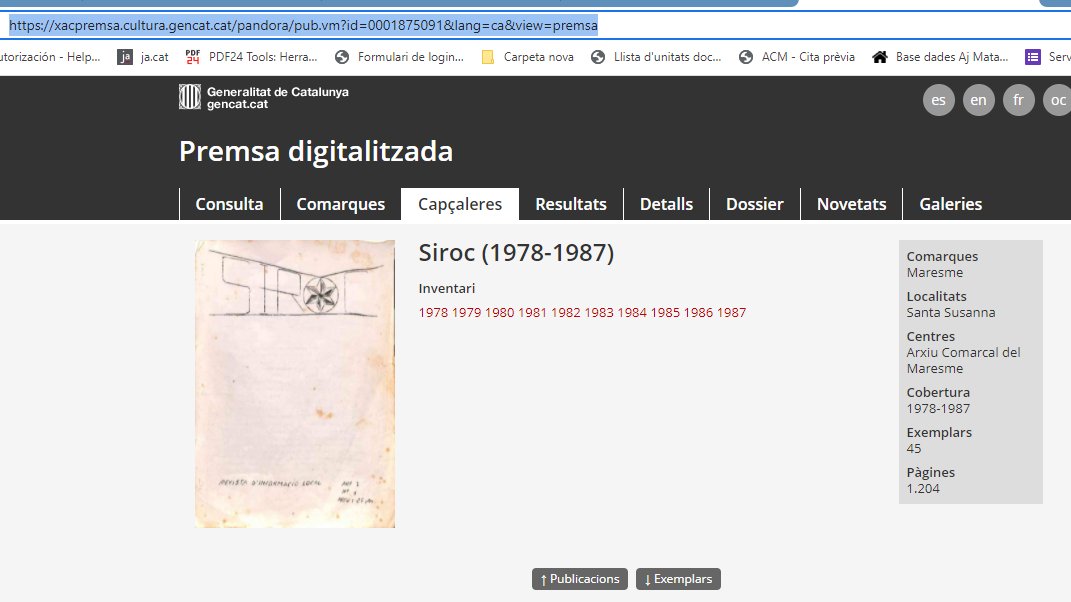Open the Siroc magazine cover thumbnail
Viewport: 1071px width, 602px height.
coord(295,384)
